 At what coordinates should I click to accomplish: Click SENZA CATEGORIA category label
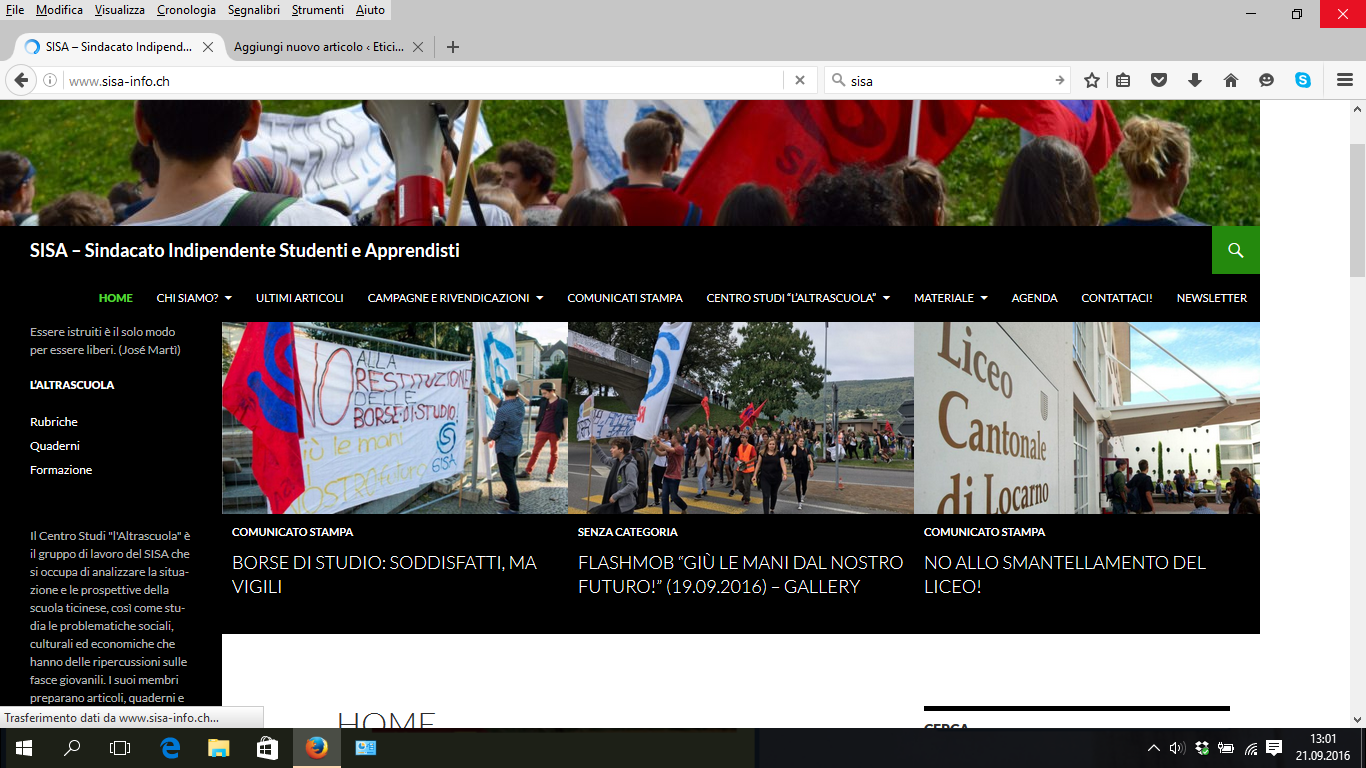point(628,532)
